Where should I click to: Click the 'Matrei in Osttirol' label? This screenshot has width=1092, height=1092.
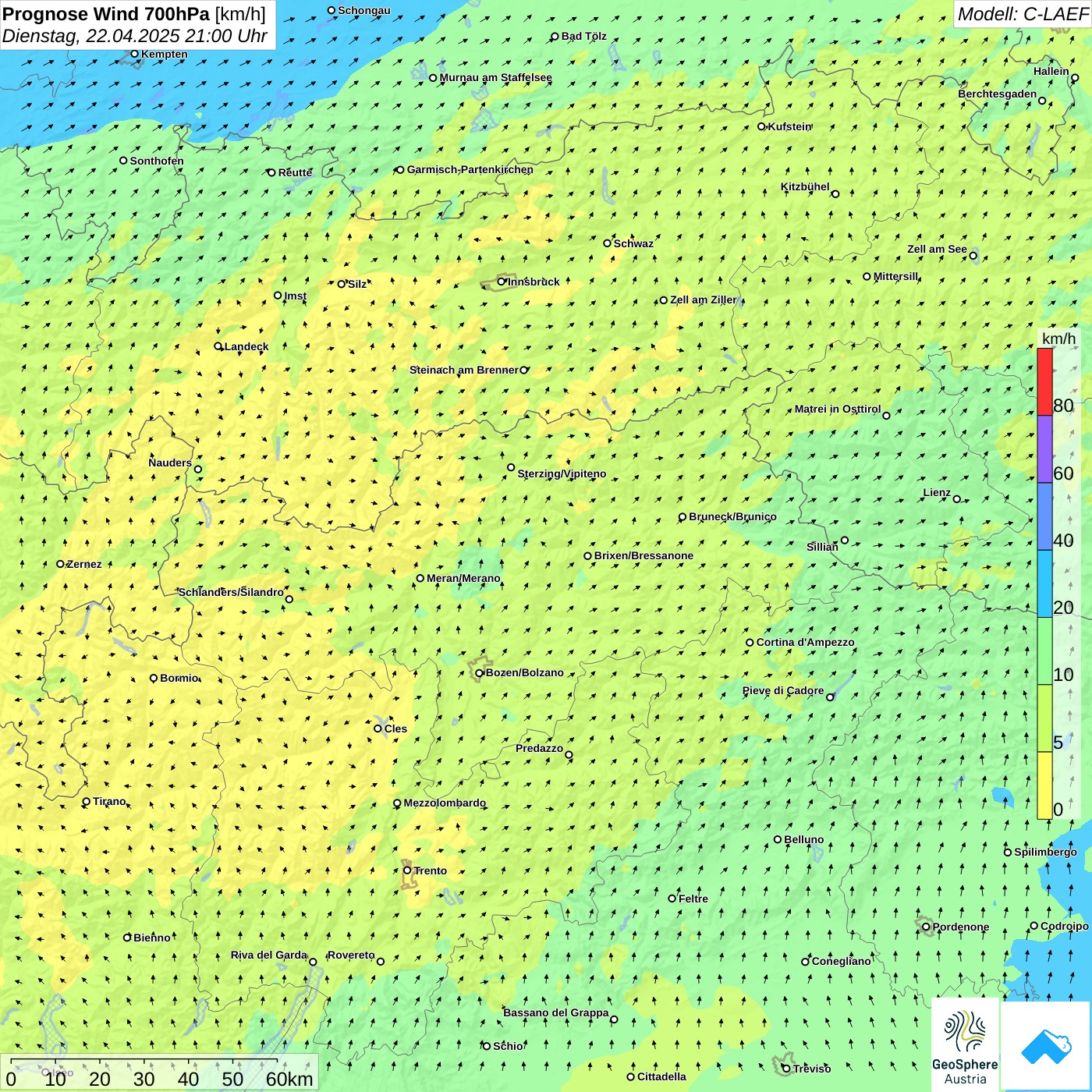tap(838, 409)
